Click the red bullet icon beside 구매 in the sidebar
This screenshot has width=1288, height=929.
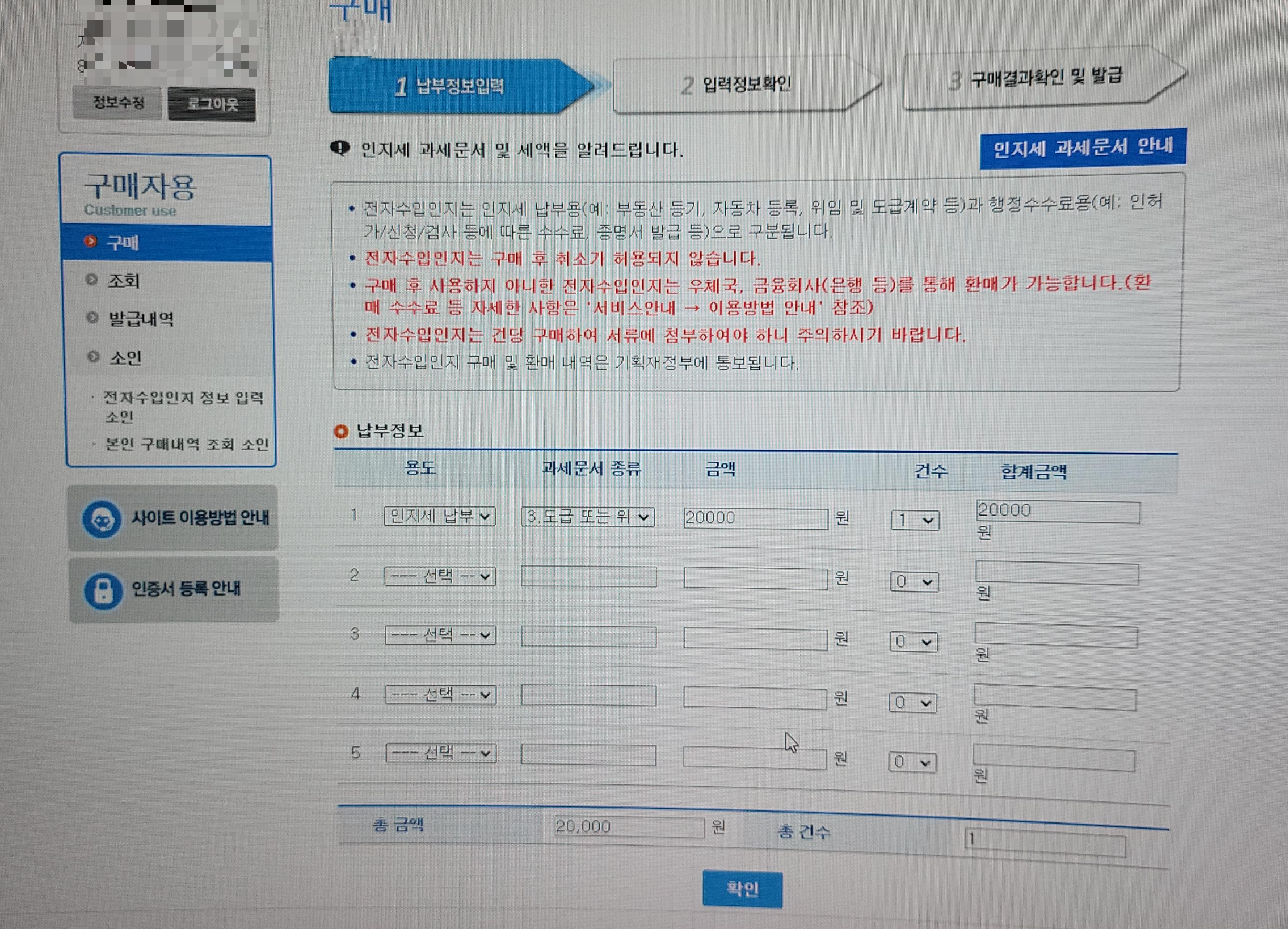point(90,242)
